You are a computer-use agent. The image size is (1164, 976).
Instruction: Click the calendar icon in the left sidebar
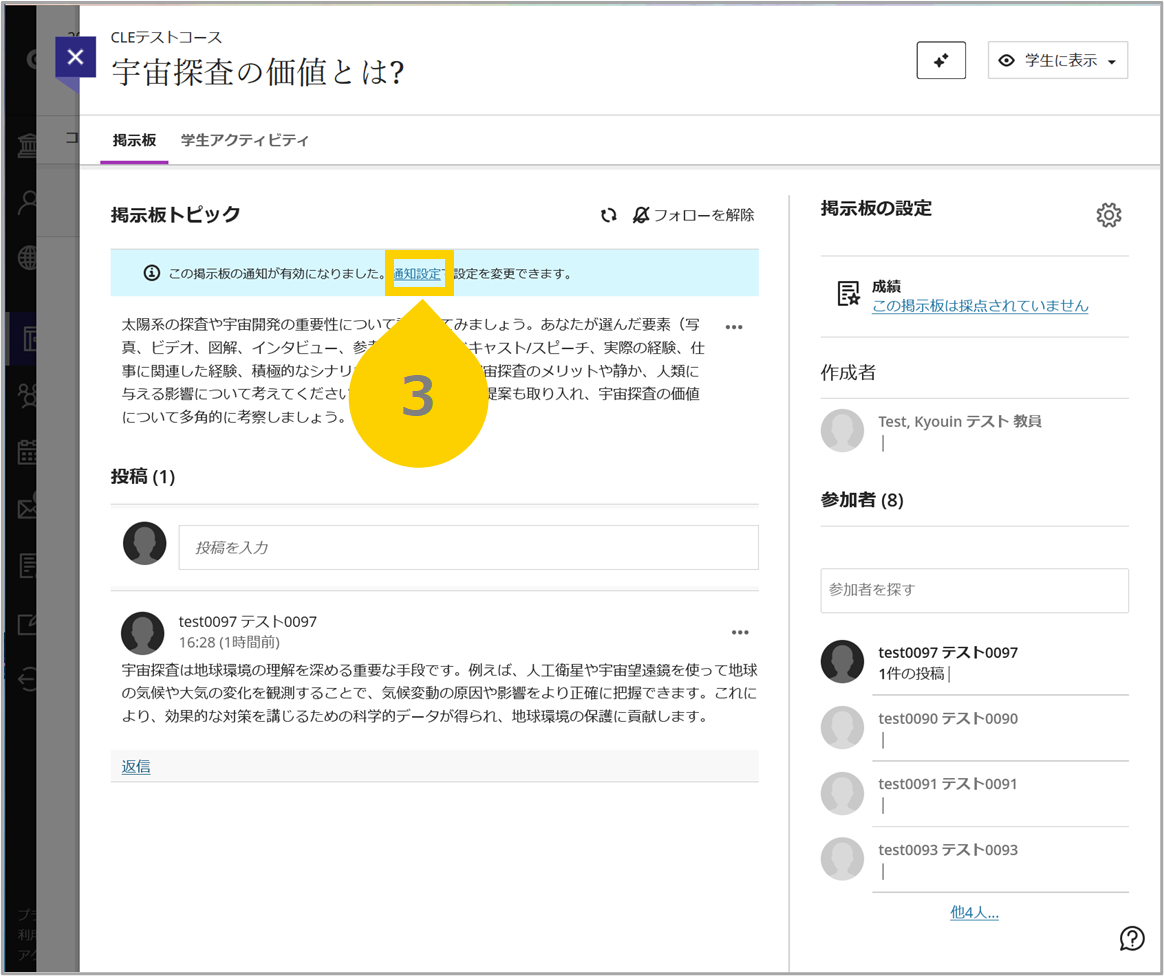coord(28,451)
